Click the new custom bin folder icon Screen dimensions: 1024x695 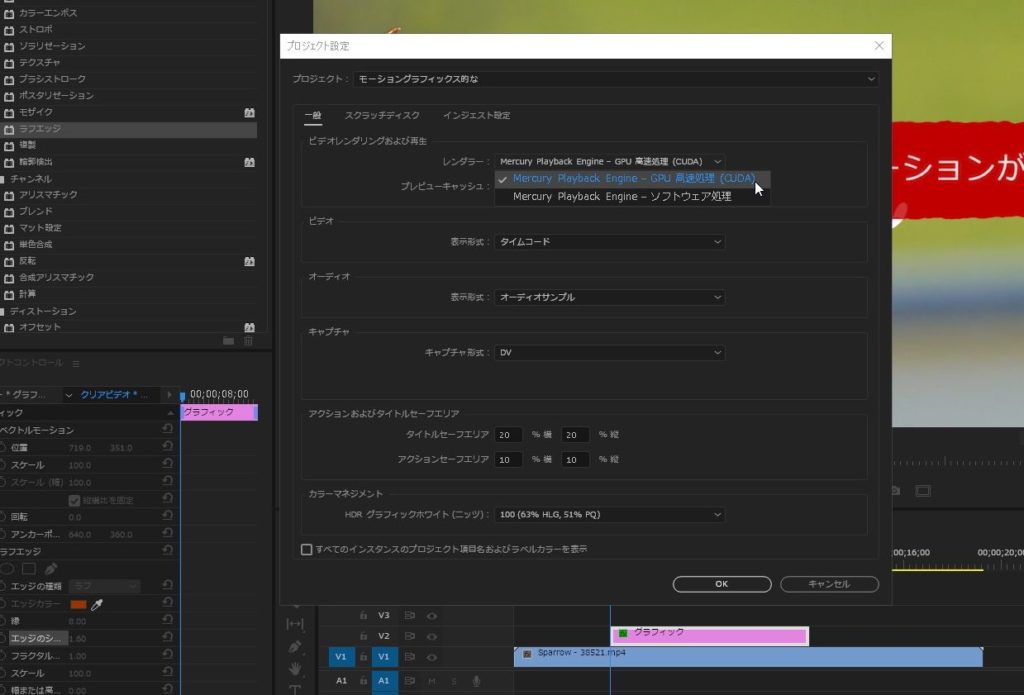click(x=229, y=341)
